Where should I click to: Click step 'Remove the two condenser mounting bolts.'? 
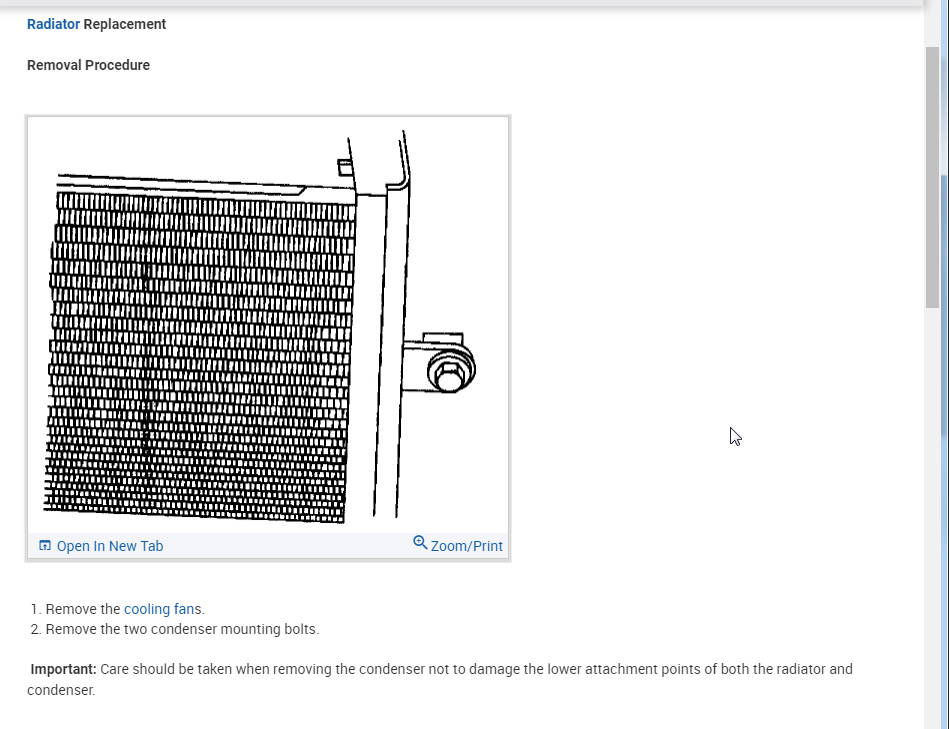pyautogui.click(x=182, y=629)
